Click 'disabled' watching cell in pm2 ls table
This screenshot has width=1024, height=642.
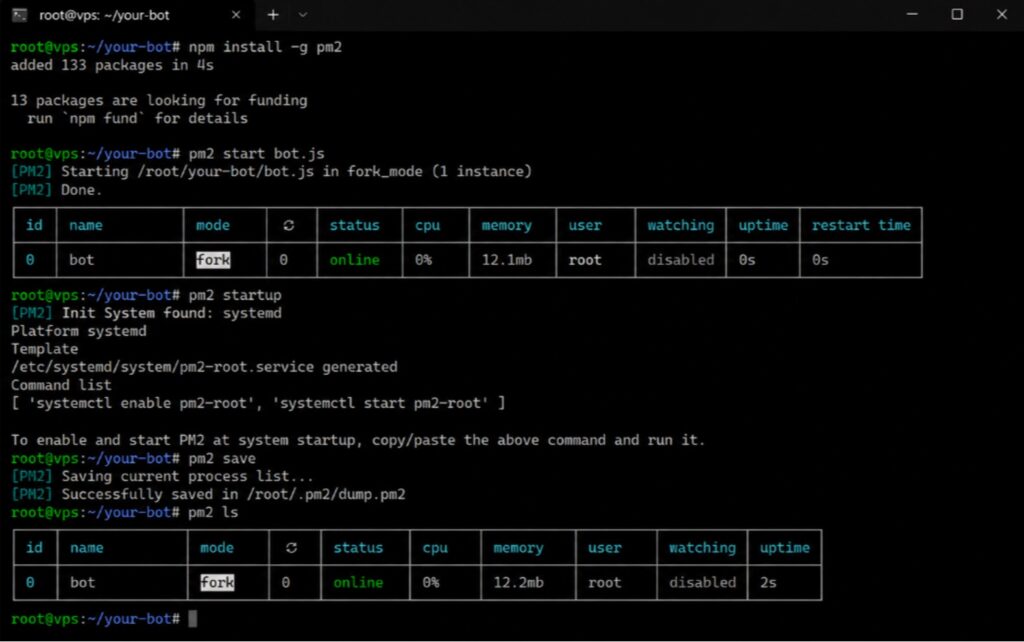pyautogui.click(x=702, y=583)
